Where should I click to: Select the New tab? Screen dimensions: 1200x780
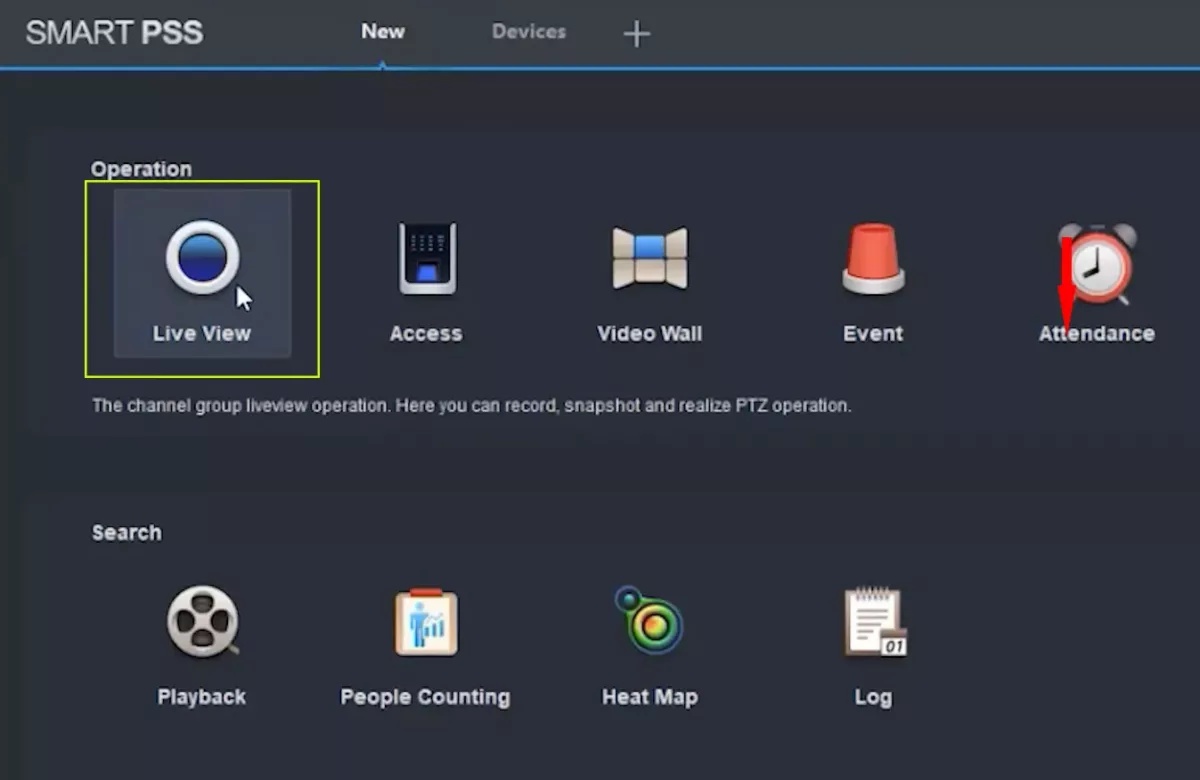(x=383, y=32)
